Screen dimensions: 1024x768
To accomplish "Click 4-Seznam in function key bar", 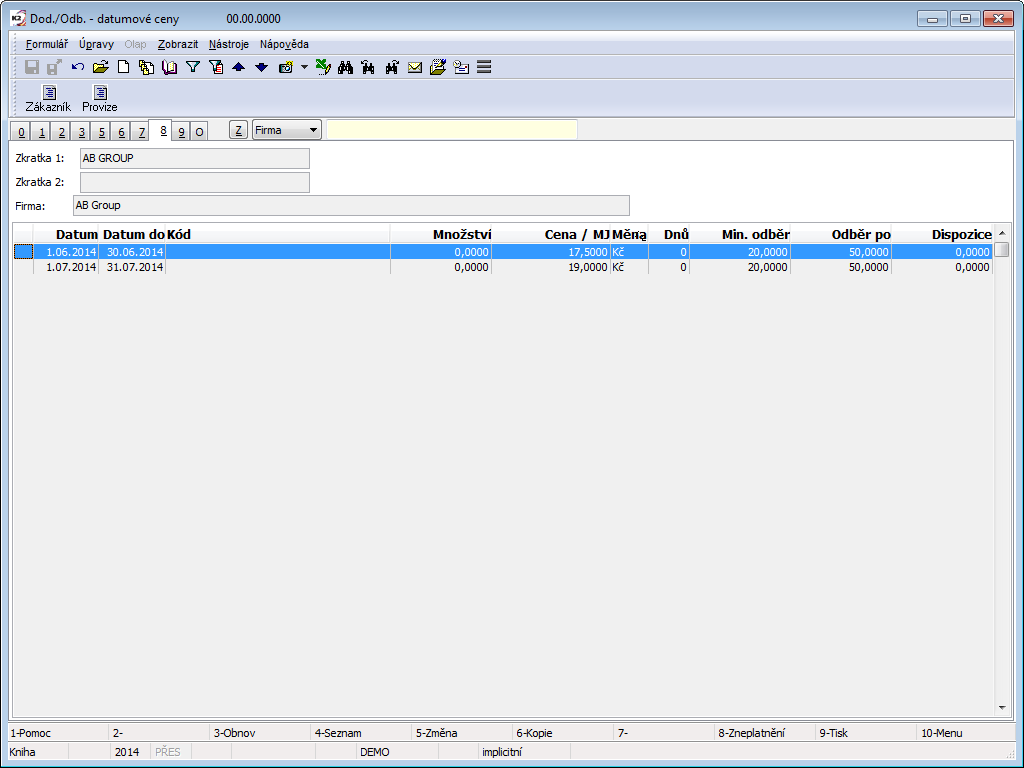I will click(362, 733).
